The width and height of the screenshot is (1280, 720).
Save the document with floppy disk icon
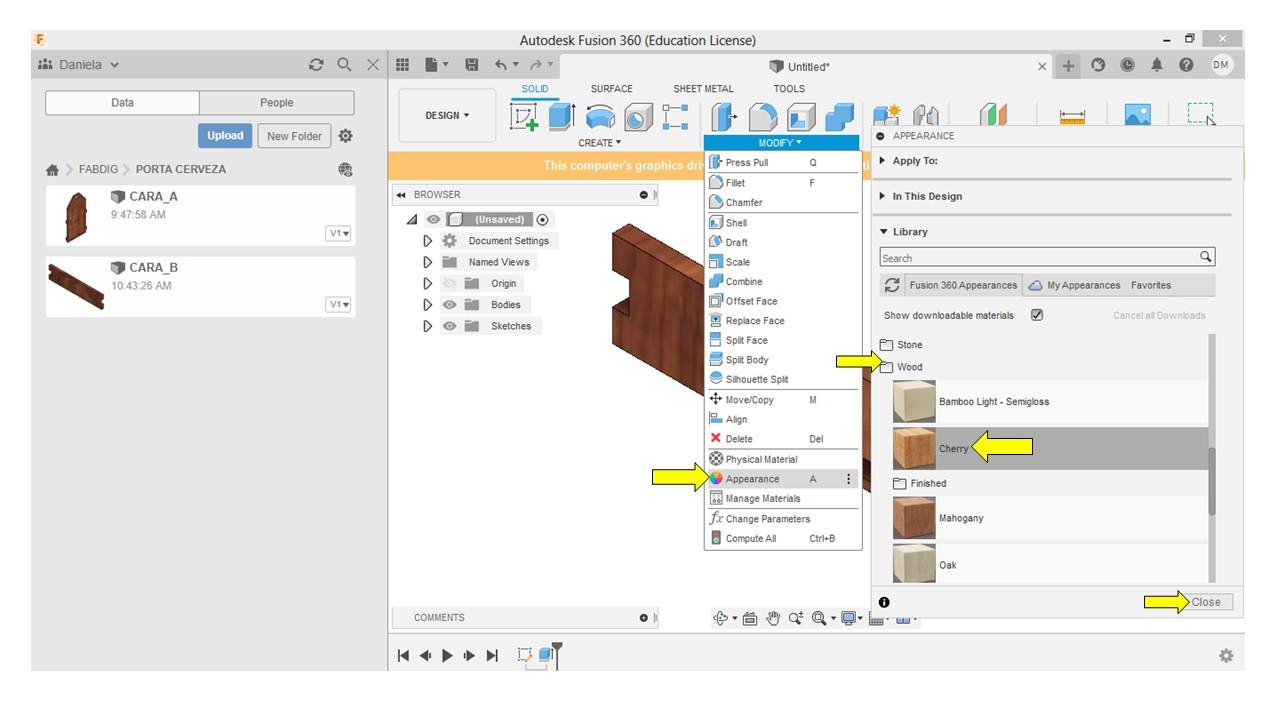point(472,66)
